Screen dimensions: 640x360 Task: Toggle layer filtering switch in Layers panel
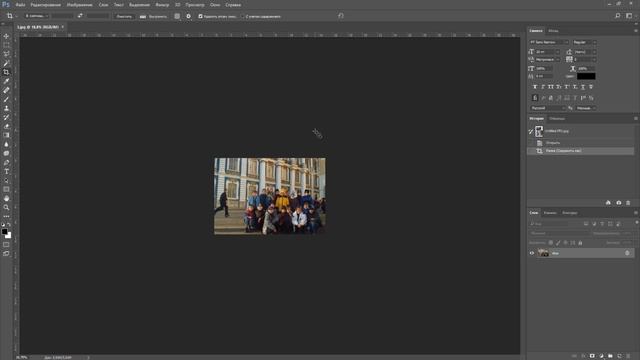click(x=636, y=222)
